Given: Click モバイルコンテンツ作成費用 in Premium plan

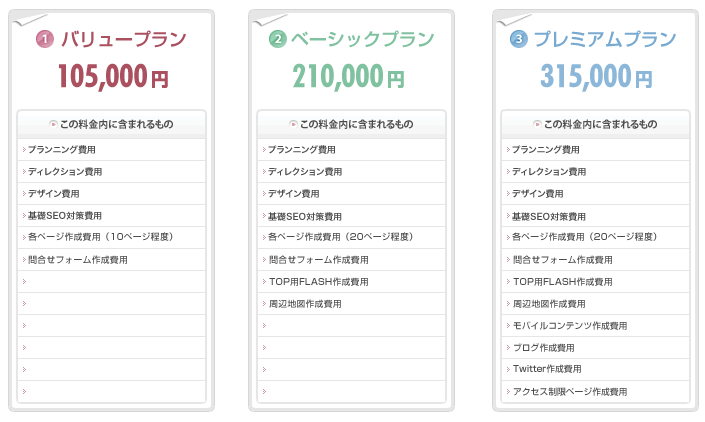Looking at the screenshot, I should coord(570,326).
